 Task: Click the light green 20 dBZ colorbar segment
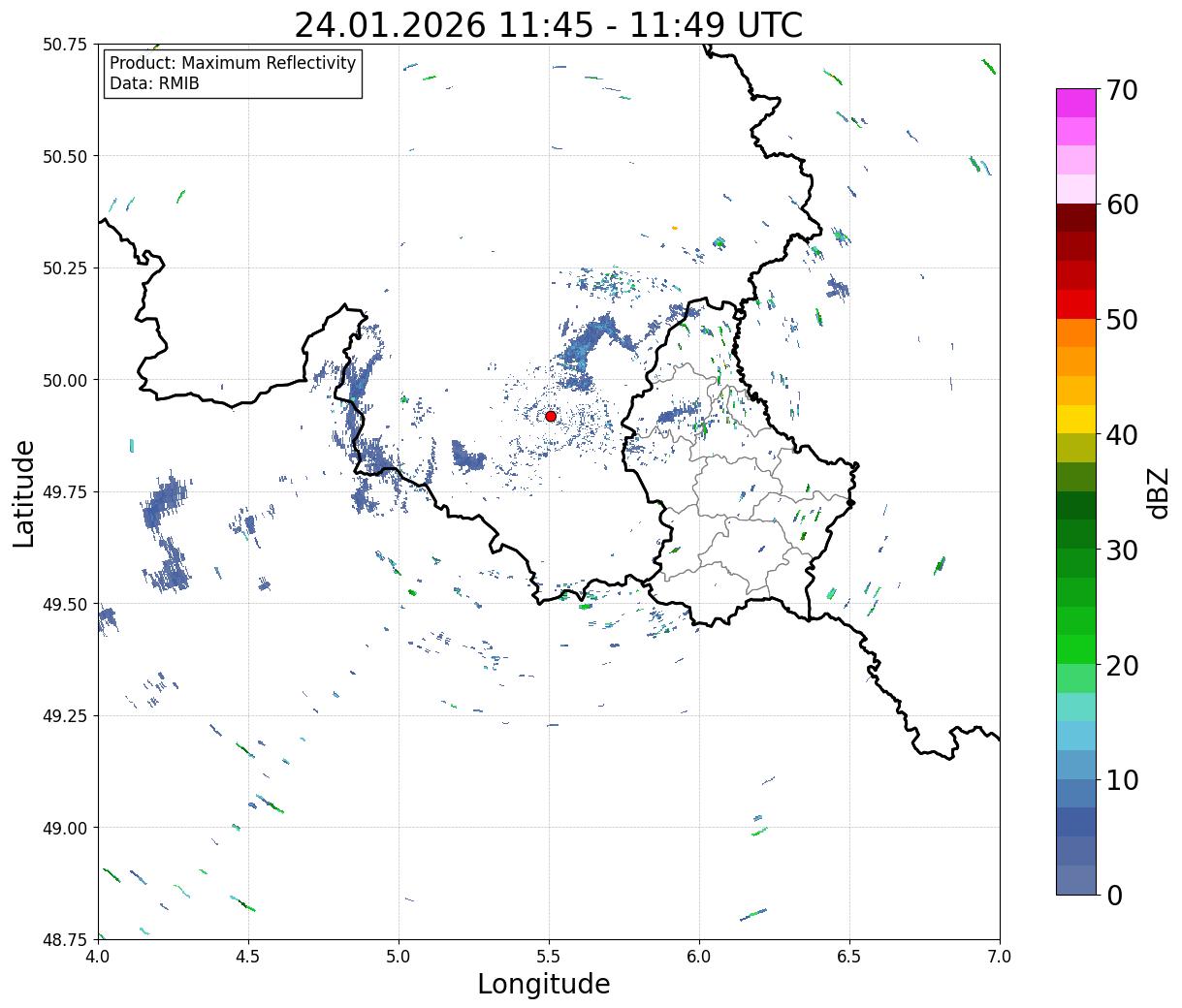[1076, 677]
